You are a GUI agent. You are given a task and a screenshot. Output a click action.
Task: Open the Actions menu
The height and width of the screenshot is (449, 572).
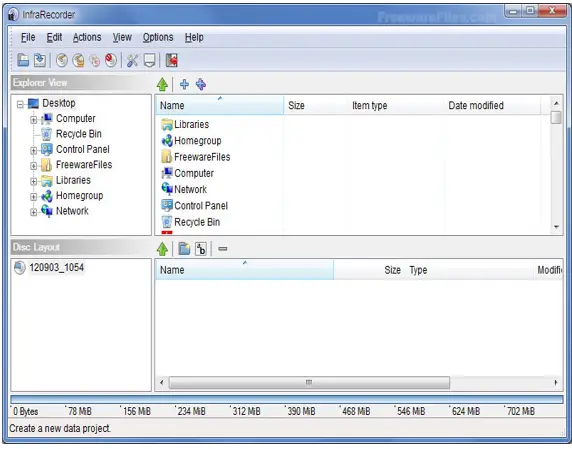87,37
